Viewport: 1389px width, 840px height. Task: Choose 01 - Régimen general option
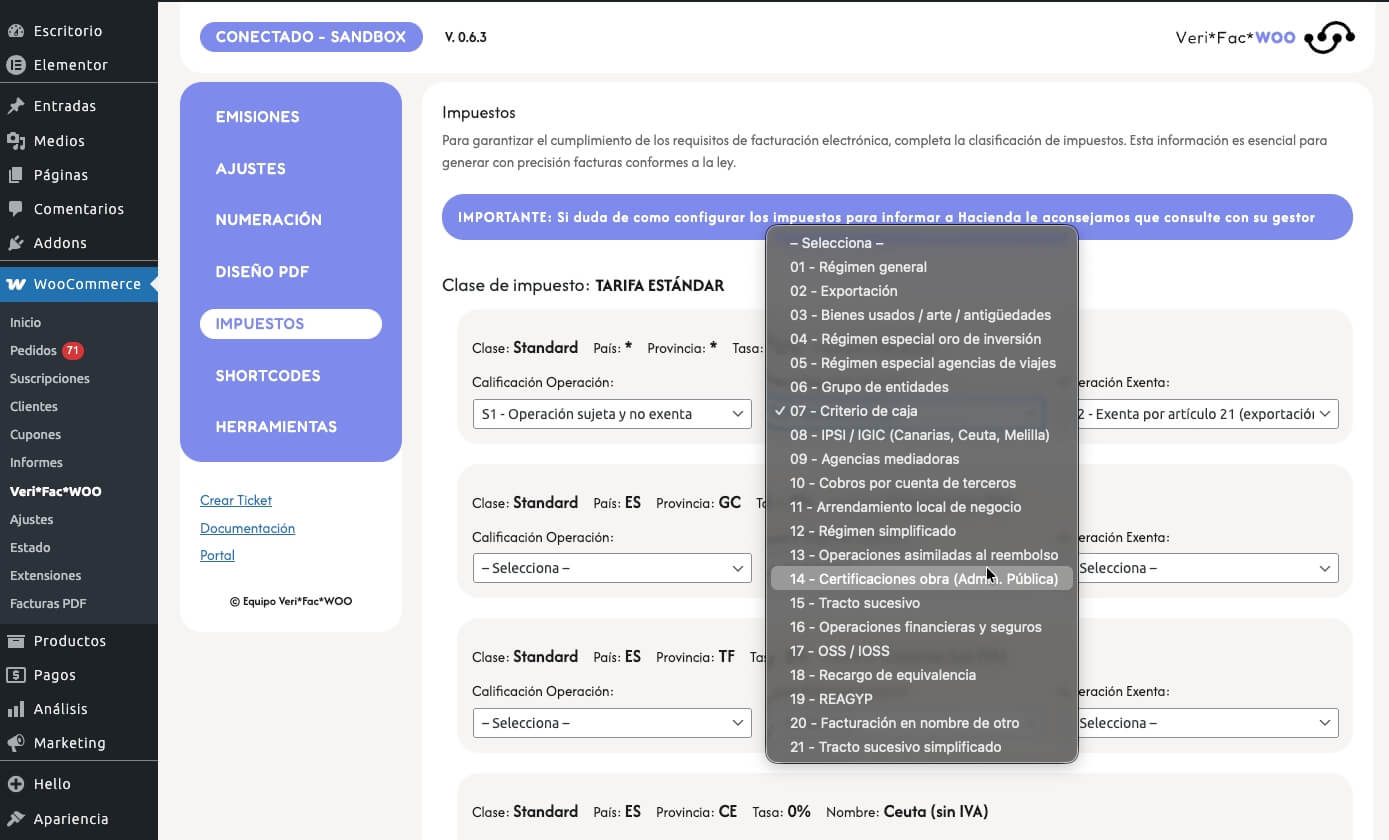pyautogui.click(x=922, y=267)
